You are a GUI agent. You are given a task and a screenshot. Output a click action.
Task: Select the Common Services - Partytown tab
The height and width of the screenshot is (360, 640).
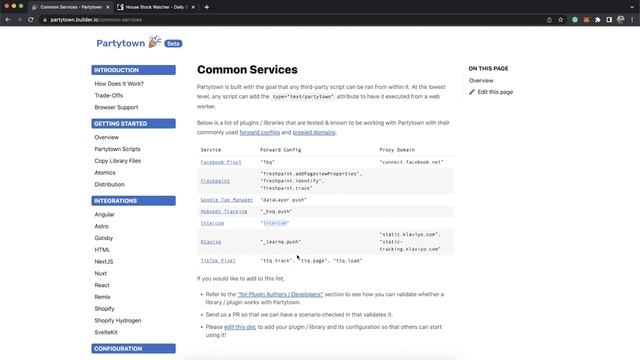coord(70,7)
